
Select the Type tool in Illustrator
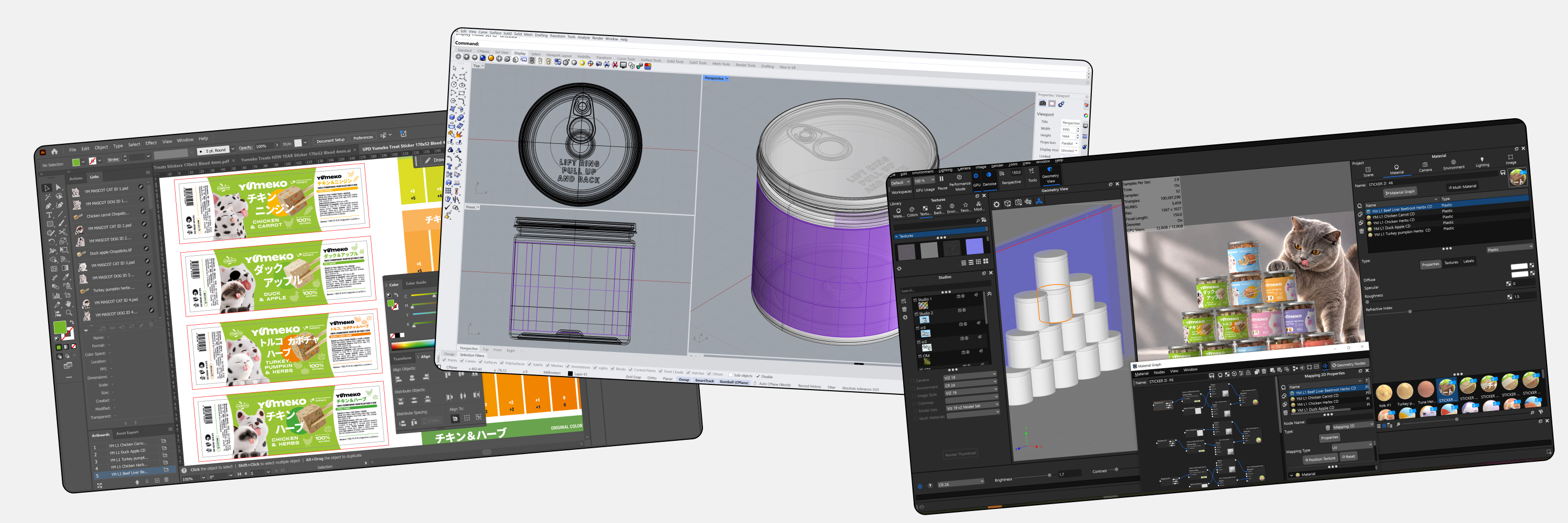(x=49, y=215)
